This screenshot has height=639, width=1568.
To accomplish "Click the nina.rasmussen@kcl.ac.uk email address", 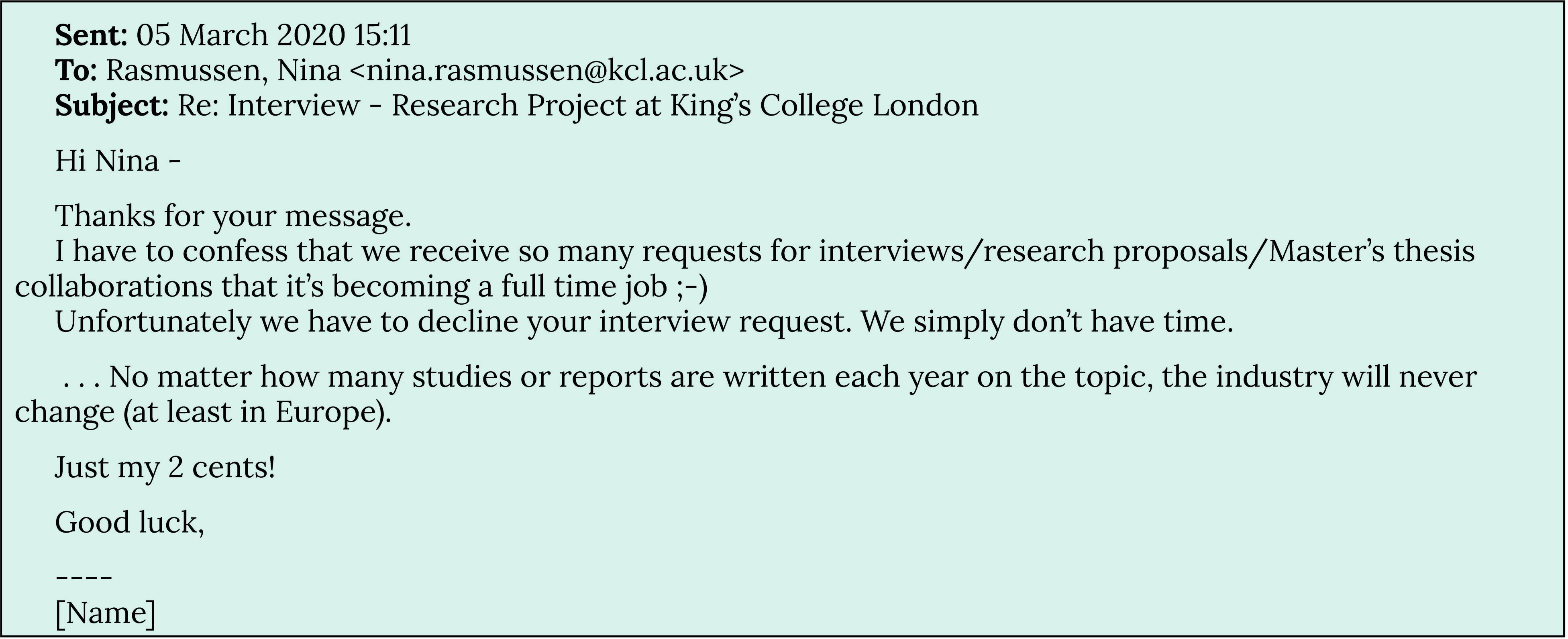I will 546,71.
